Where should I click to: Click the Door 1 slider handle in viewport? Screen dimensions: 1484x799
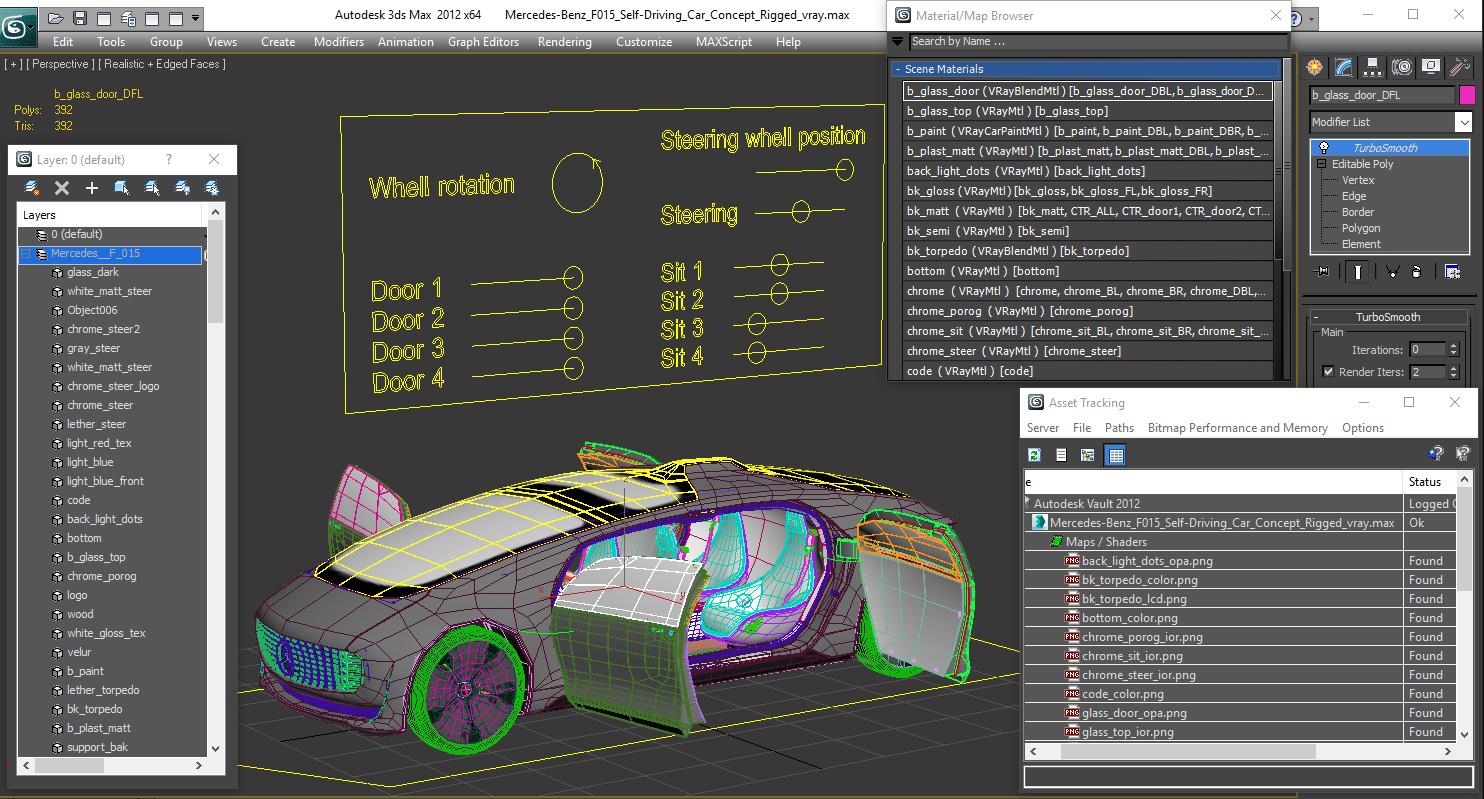click(573, 277)
